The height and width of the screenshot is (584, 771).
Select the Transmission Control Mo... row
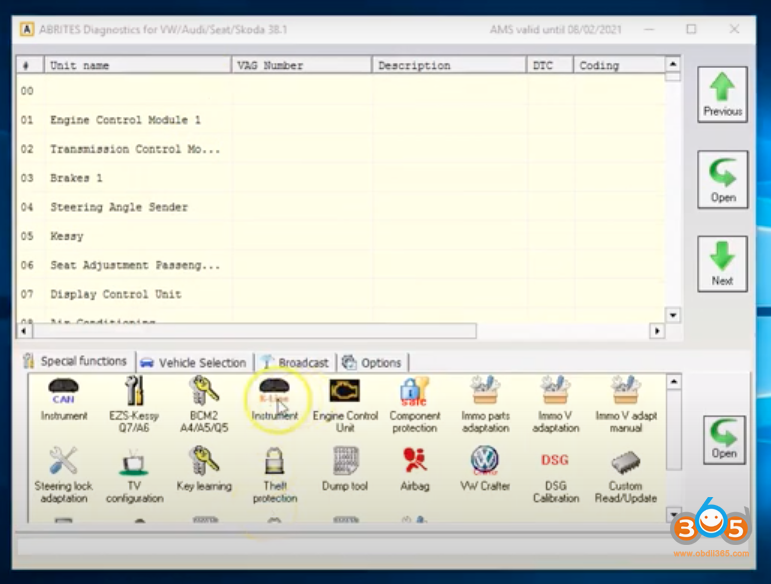pos(341,149)
